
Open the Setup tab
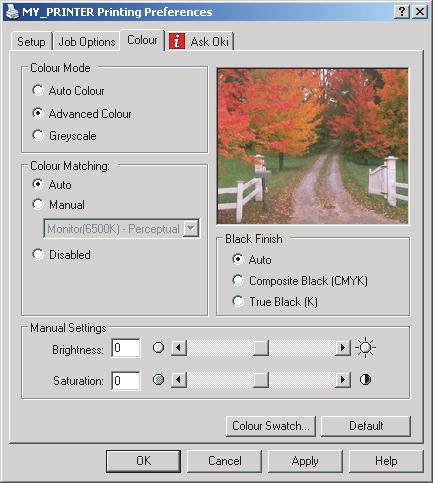pos(31,42)
